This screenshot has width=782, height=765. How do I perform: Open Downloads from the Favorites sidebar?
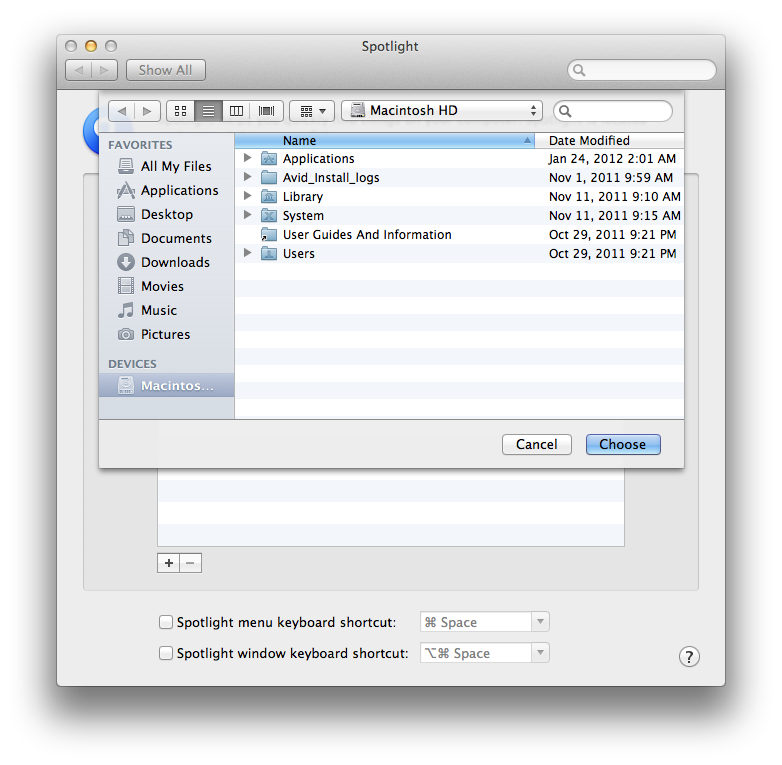pyautogui.click(x=174, y=262)
